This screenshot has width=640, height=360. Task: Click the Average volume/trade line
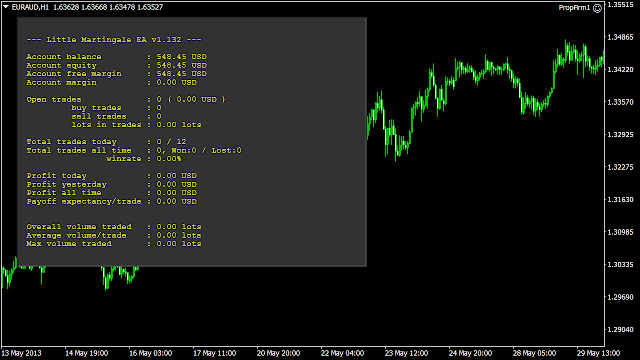[114, 236]
